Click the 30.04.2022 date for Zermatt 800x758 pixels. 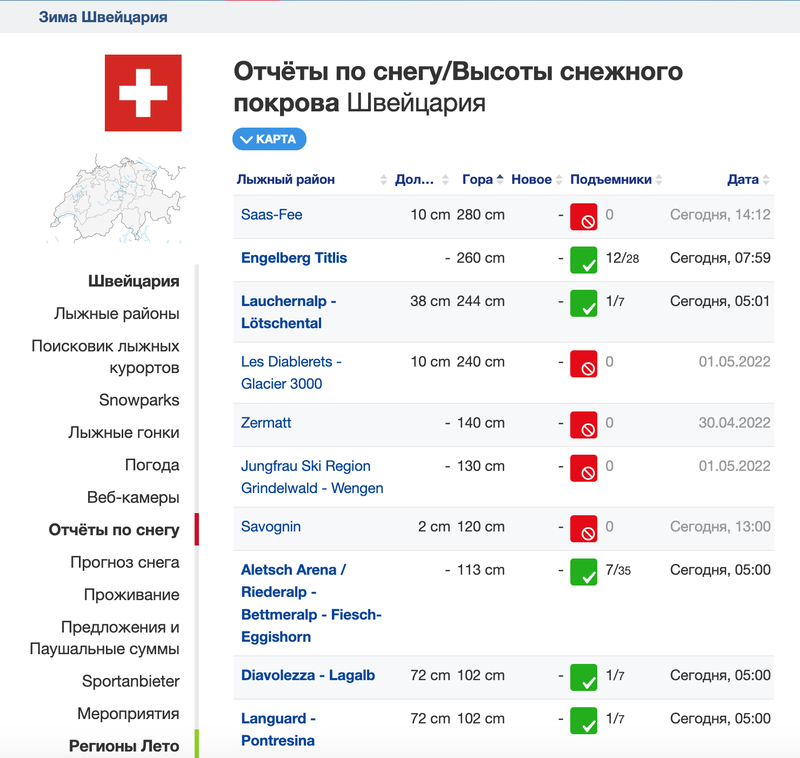[x=734, y=423]
